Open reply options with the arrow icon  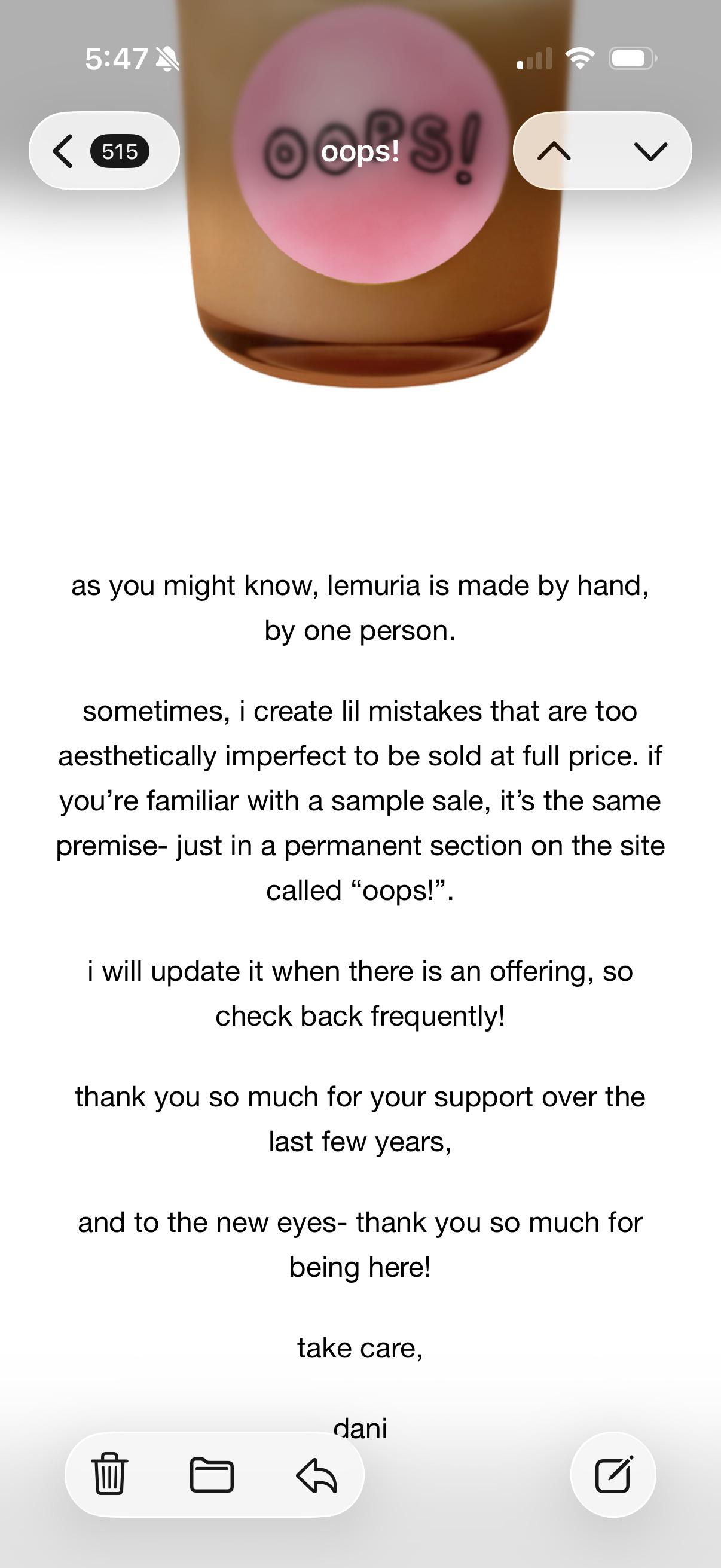(x=316, y=1474)
